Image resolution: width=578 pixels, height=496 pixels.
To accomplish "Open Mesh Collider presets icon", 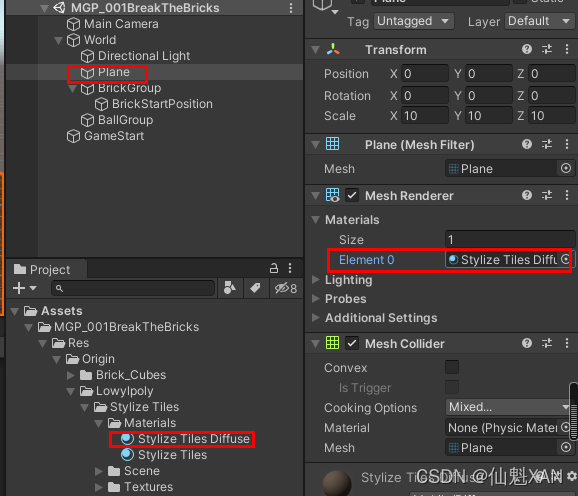I will [x=547, y=343].
